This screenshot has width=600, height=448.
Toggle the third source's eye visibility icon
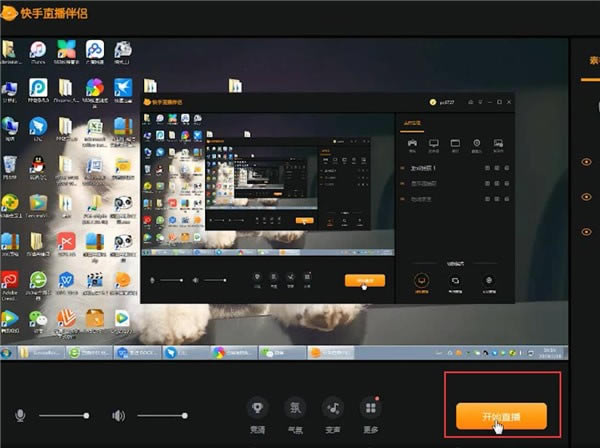tap(586, 232)
